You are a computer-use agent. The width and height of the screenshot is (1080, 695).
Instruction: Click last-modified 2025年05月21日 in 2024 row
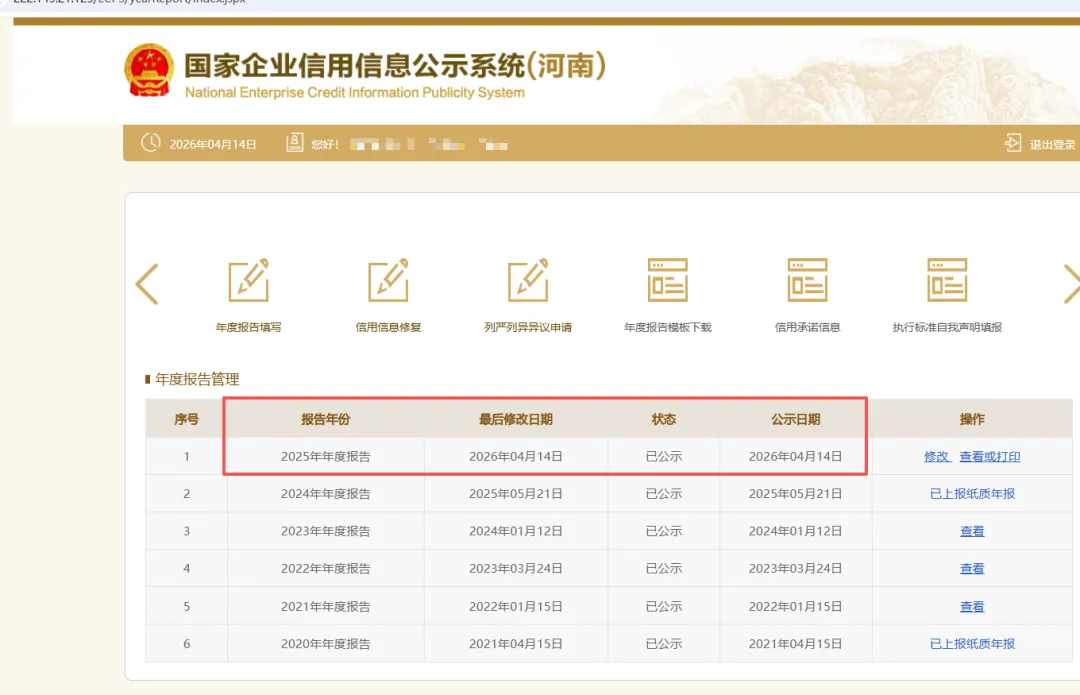[x=516, y=494]
